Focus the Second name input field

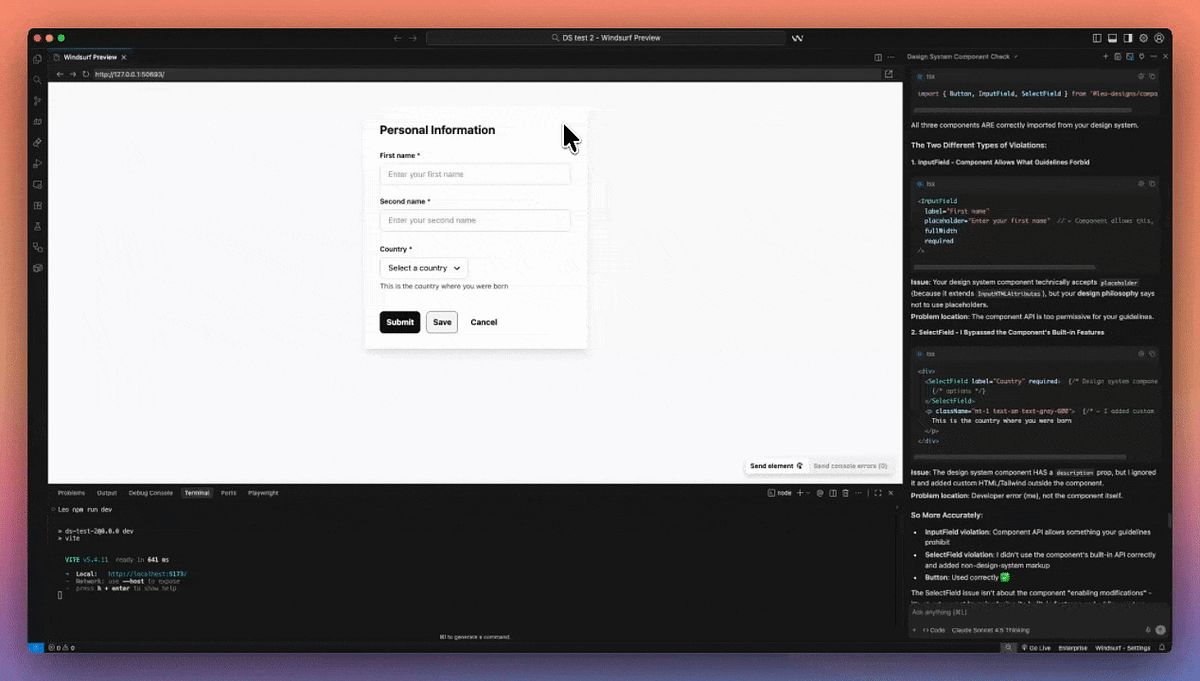pos(475,220)
